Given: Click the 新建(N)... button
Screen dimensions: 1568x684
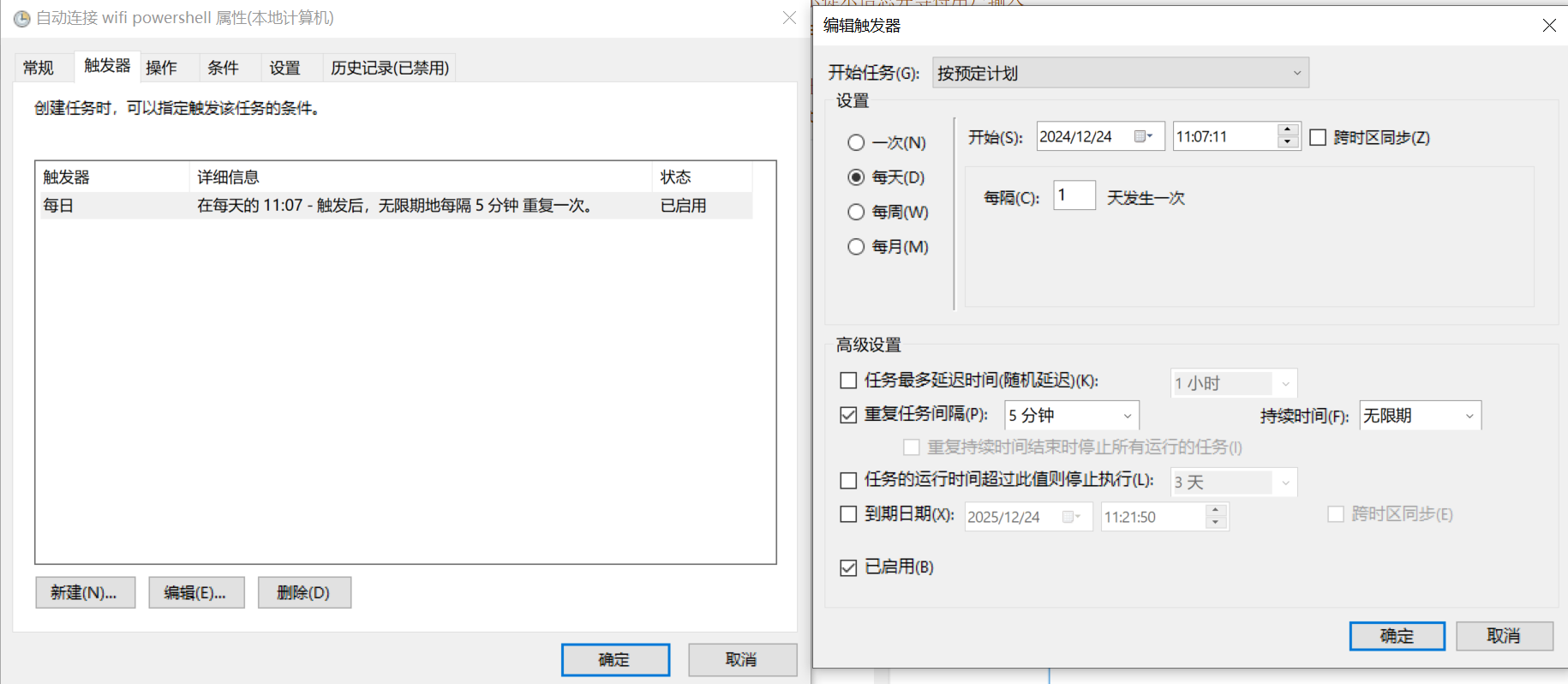Looking at the screenshot, I should (85, 592).
